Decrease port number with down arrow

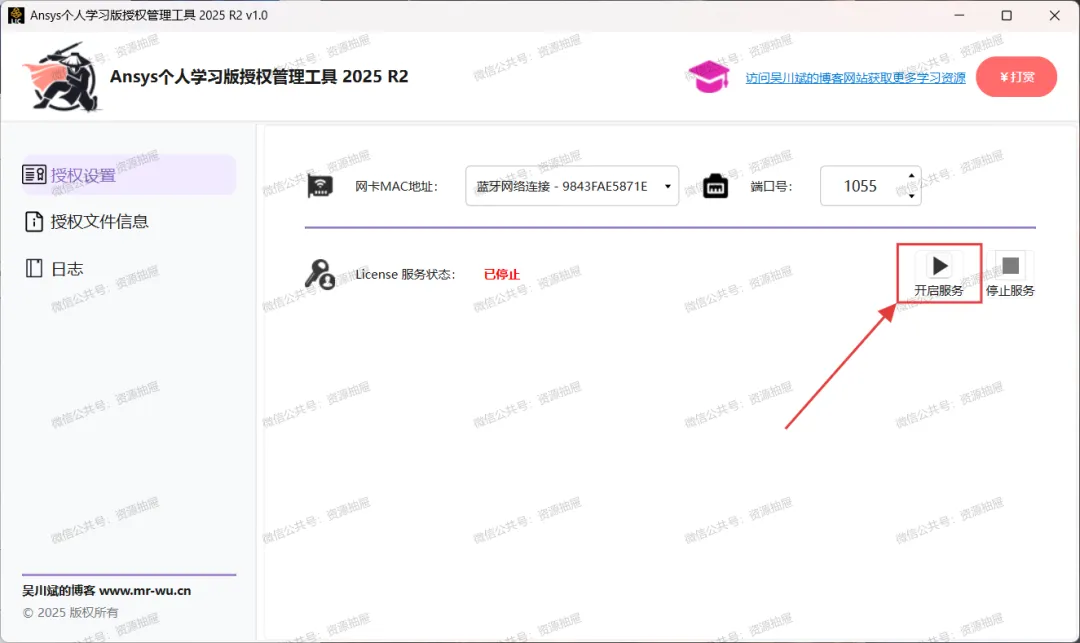(x=911, y=196)
